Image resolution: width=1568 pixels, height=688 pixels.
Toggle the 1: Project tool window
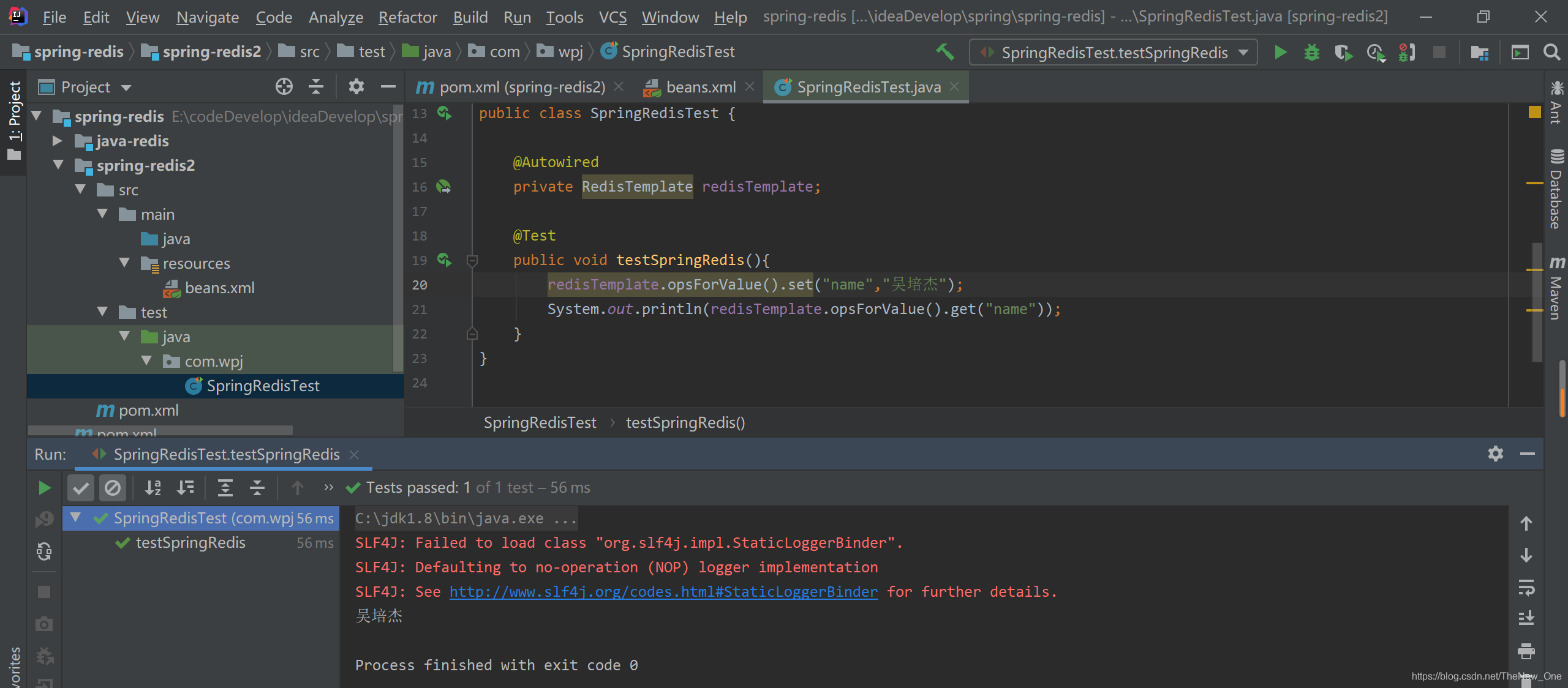click(x=13, y=121)
